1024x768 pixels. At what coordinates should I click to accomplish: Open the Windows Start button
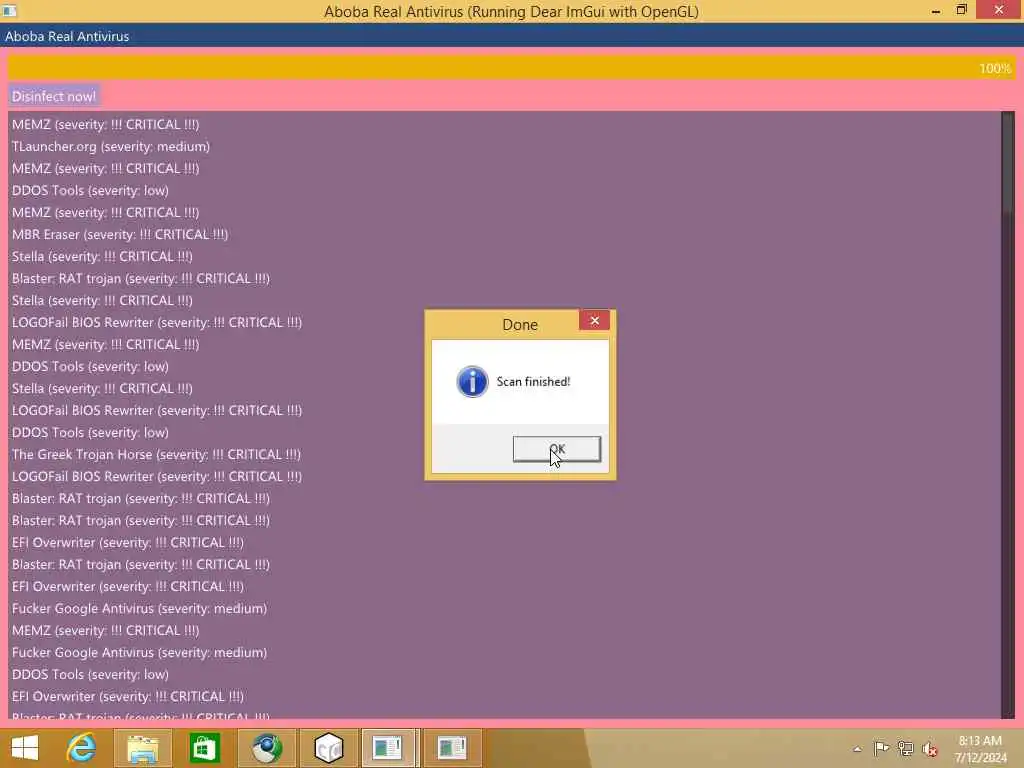(25, 748)
